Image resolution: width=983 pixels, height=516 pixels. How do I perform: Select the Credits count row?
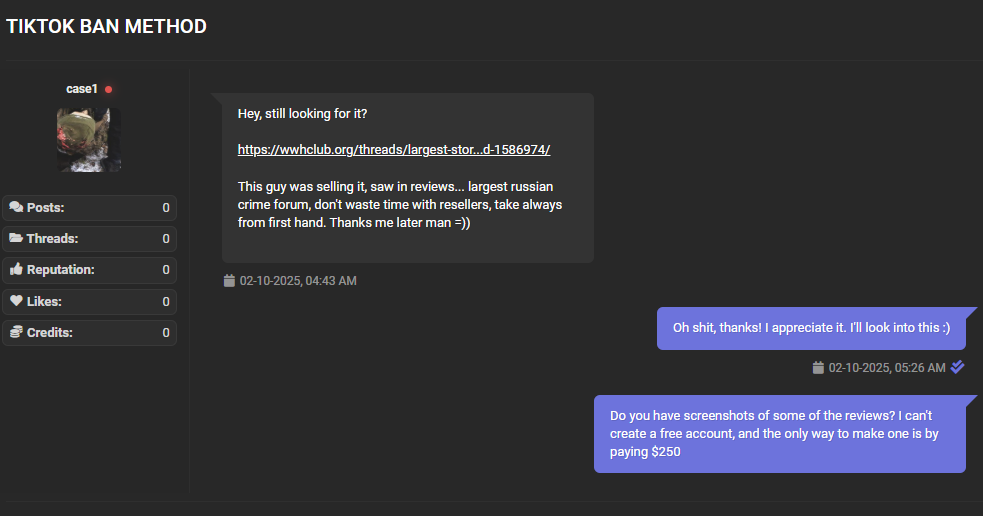click(90, 333)
